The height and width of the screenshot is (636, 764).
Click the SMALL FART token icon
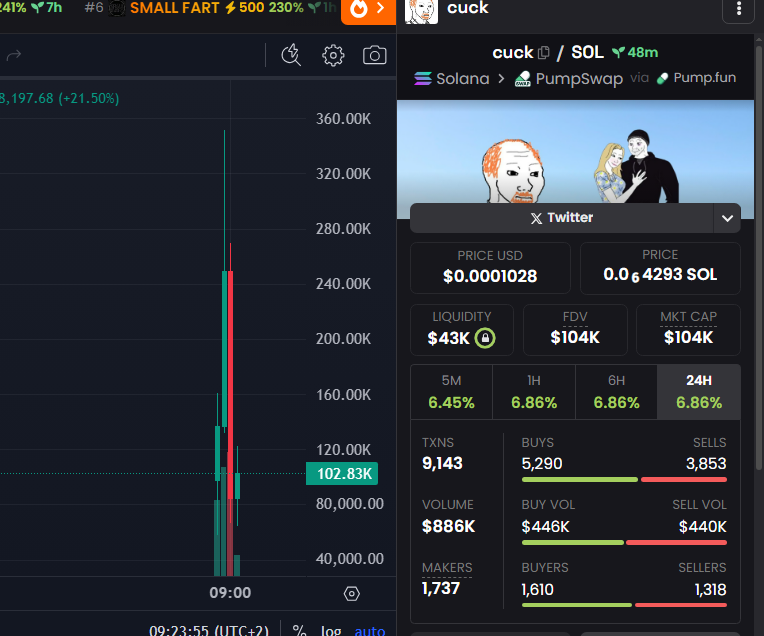point(116,8)
